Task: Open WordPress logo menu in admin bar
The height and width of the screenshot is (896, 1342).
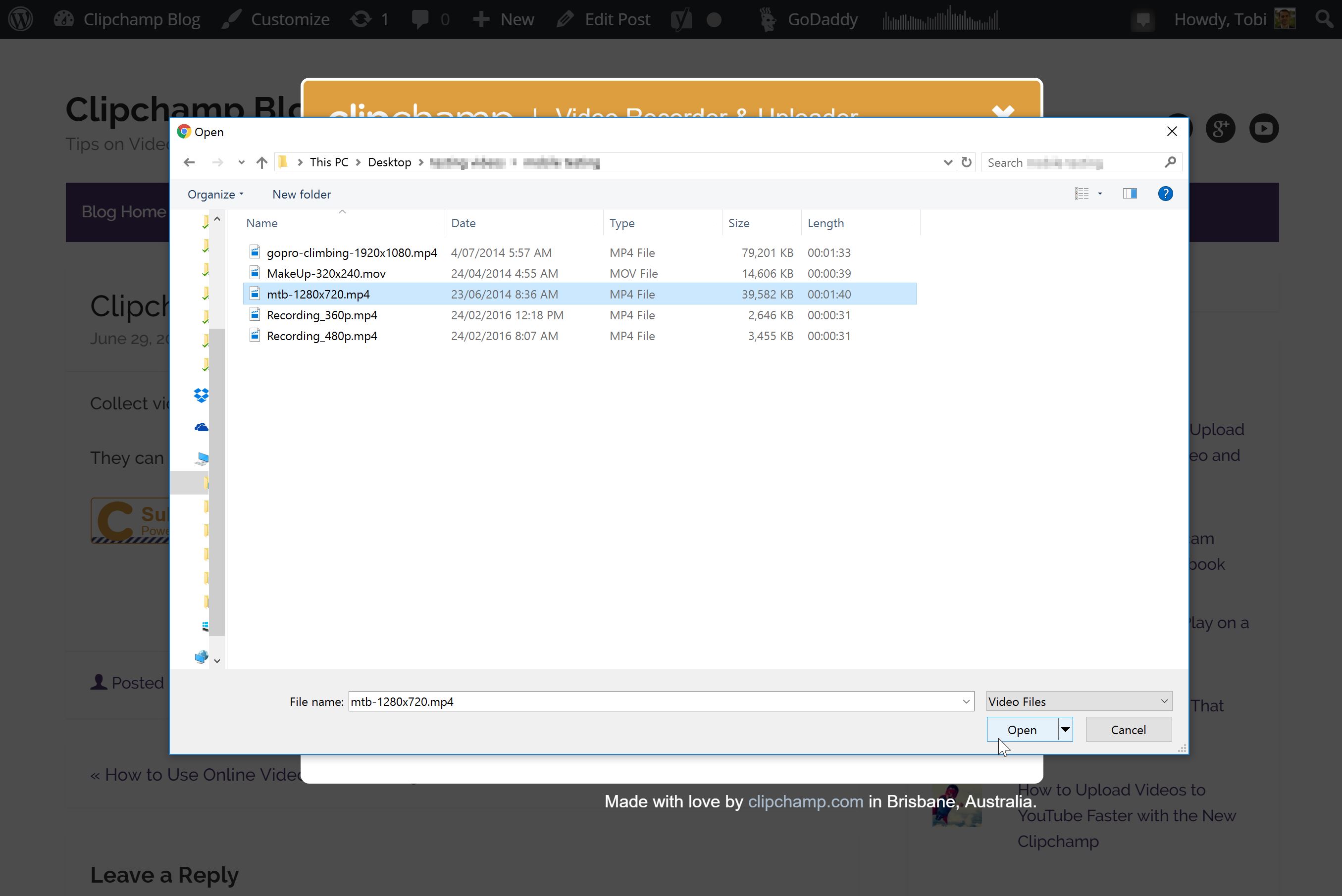Action: (x=21, y=19)
